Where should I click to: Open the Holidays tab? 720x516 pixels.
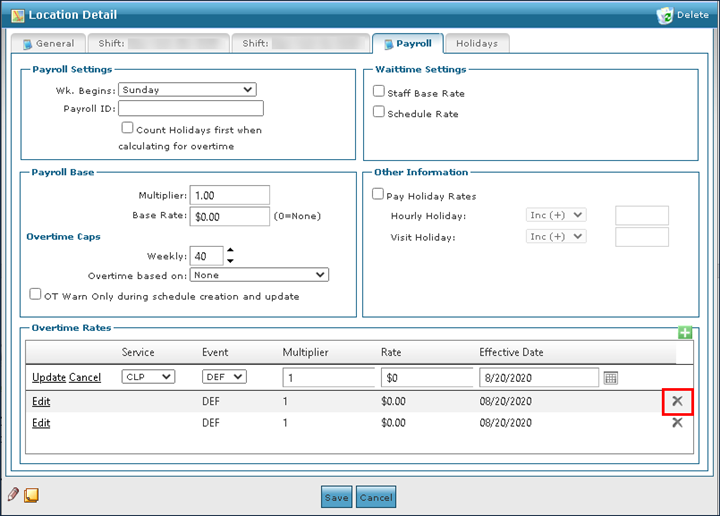click(x=477, y=44)
